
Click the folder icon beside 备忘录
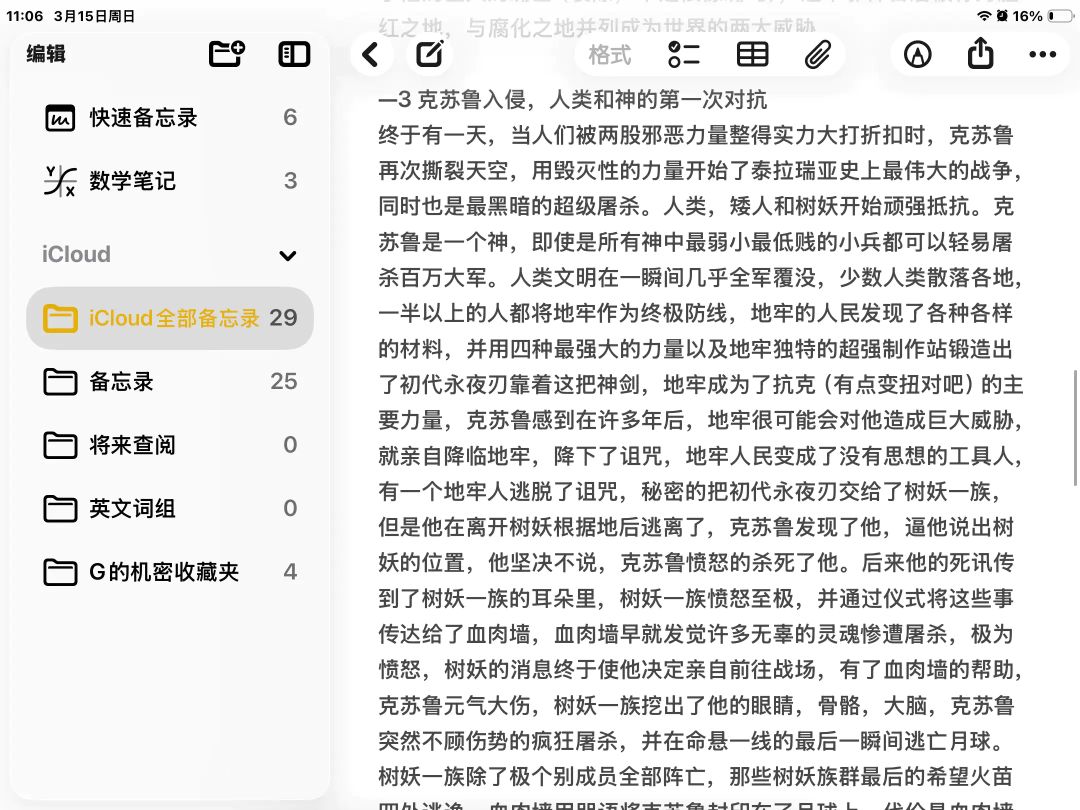pos(60,382)
